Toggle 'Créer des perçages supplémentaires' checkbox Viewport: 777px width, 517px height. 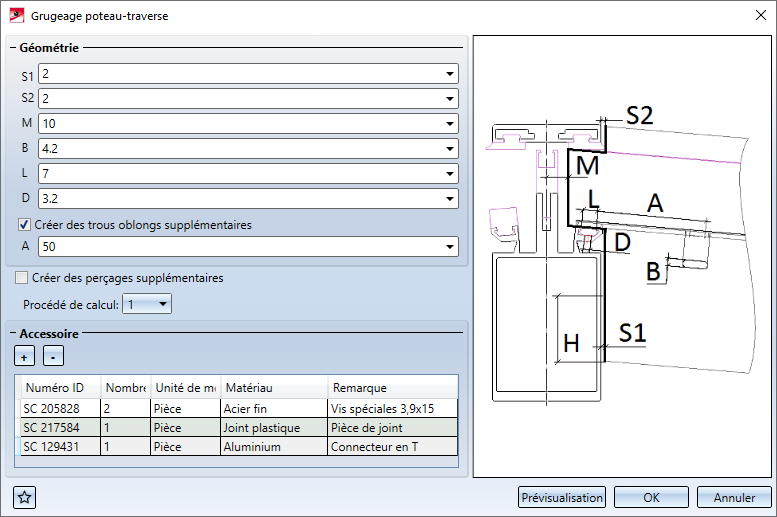[x=22, y=278]
